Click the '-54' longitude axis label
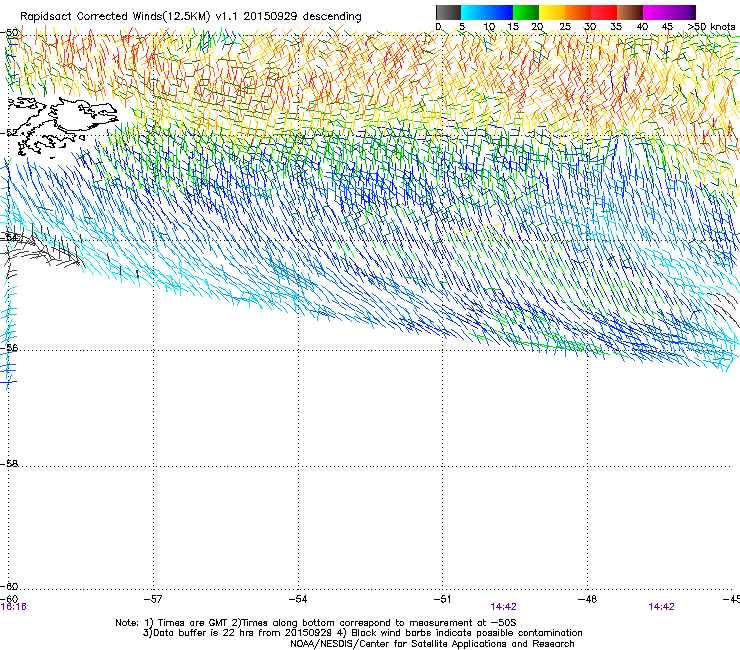The height and width of the screenshot is (650, 740). [x=298, y=599]
